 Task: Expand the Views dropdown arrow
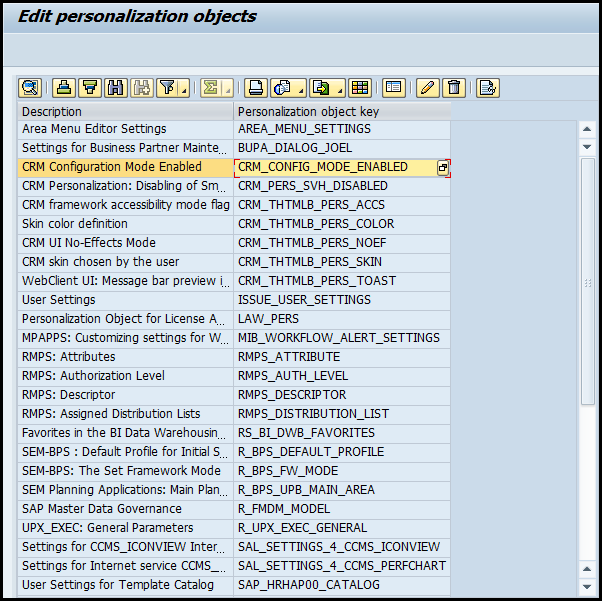[x=301, y=91]
